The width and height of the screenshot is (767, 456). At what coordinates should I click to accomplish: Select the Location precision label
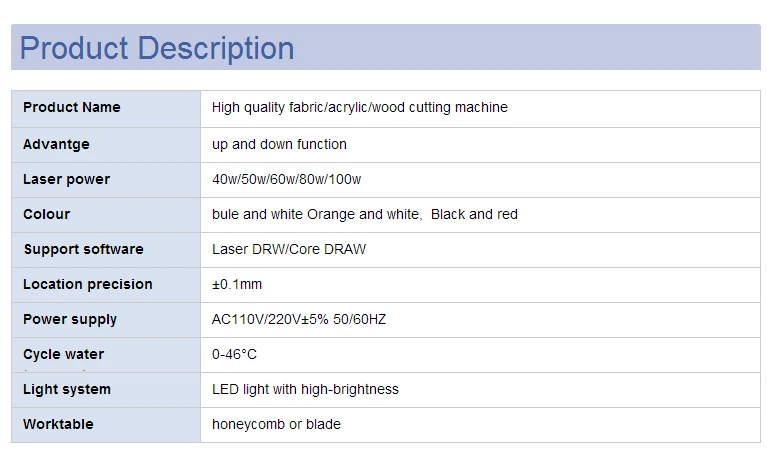click(88, 284)
